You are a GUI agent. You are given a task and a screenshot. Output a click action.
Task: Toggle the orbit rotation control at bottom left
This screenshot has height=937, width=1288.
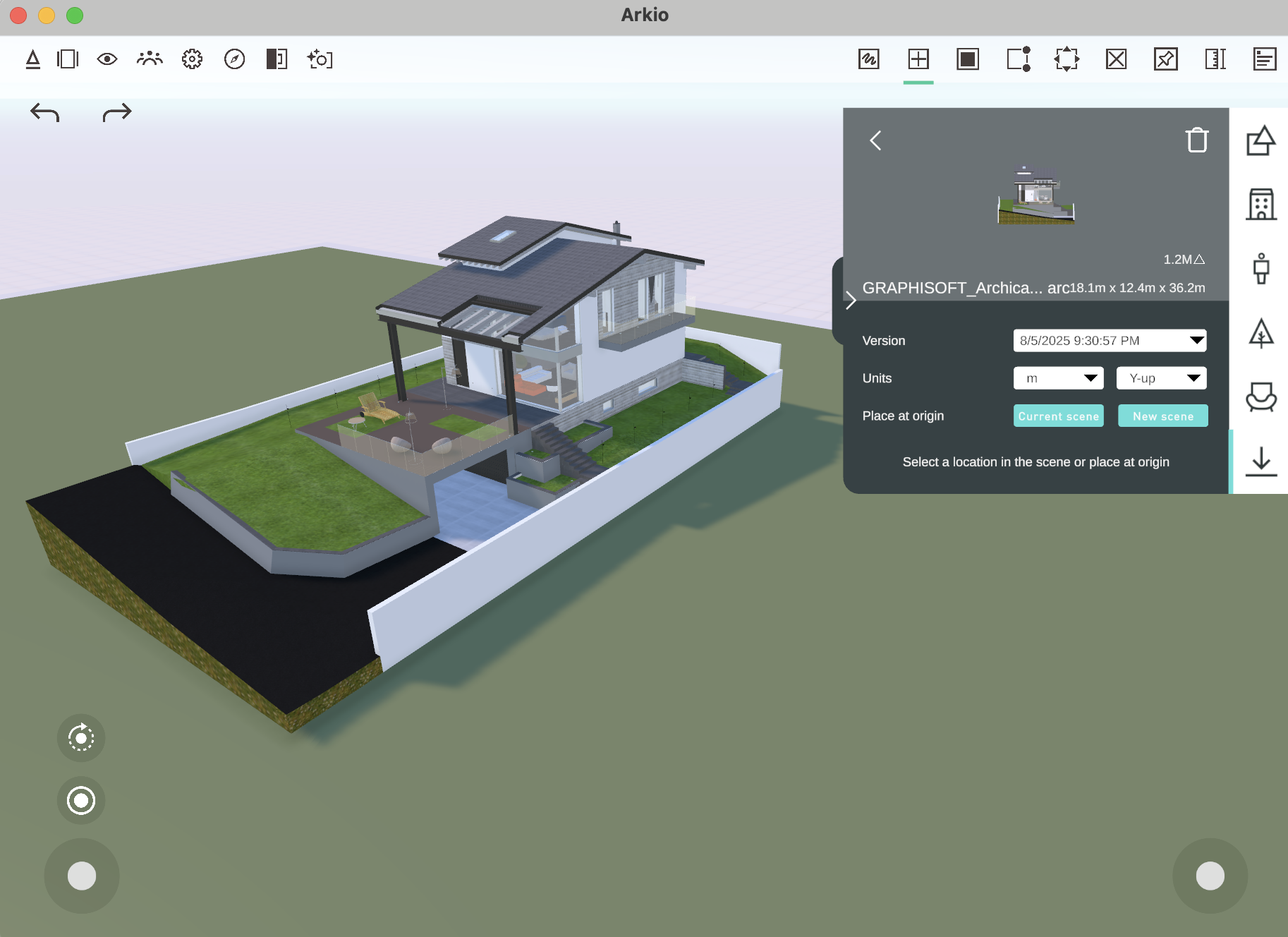point(80,738)
